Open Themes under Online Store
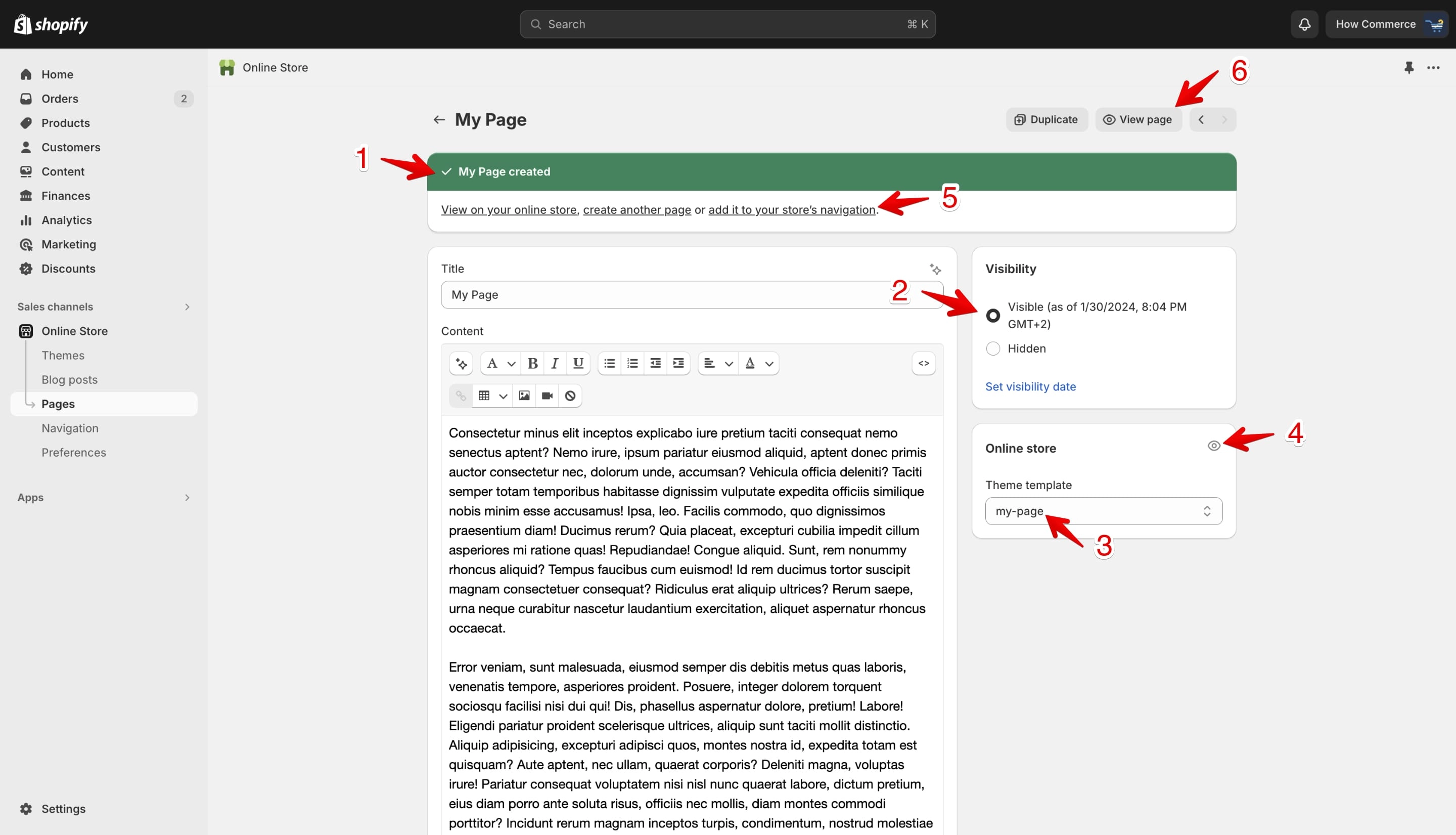 63,356
